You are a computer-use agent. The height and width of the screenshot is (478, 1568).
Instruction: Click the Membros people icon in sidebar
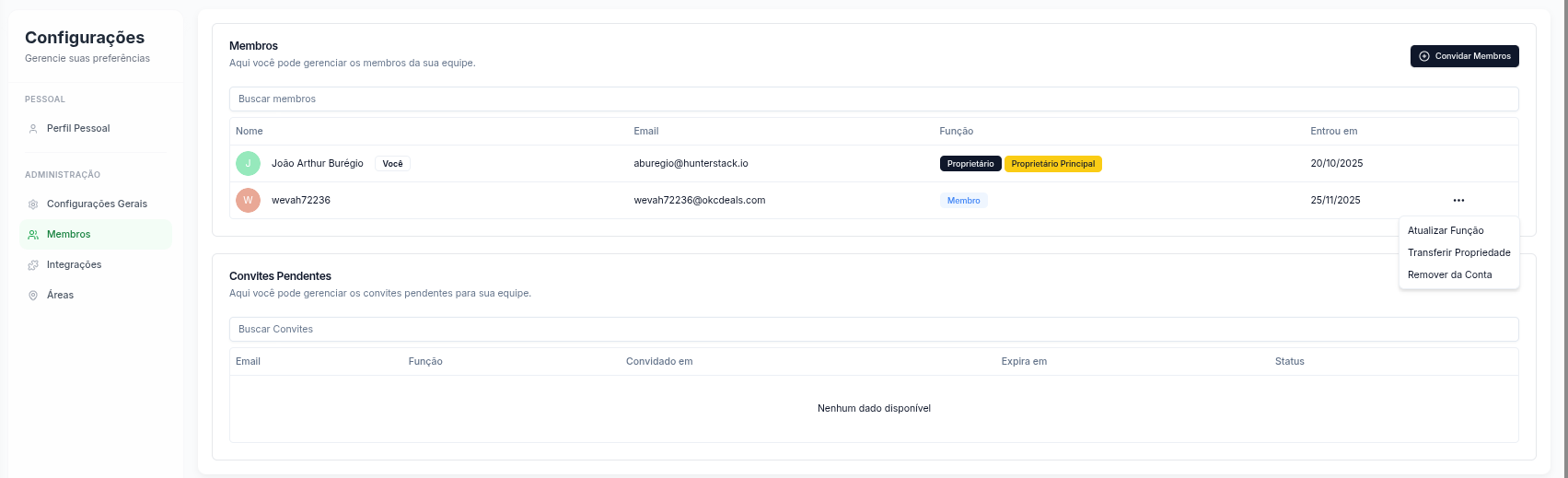point(33,235)
